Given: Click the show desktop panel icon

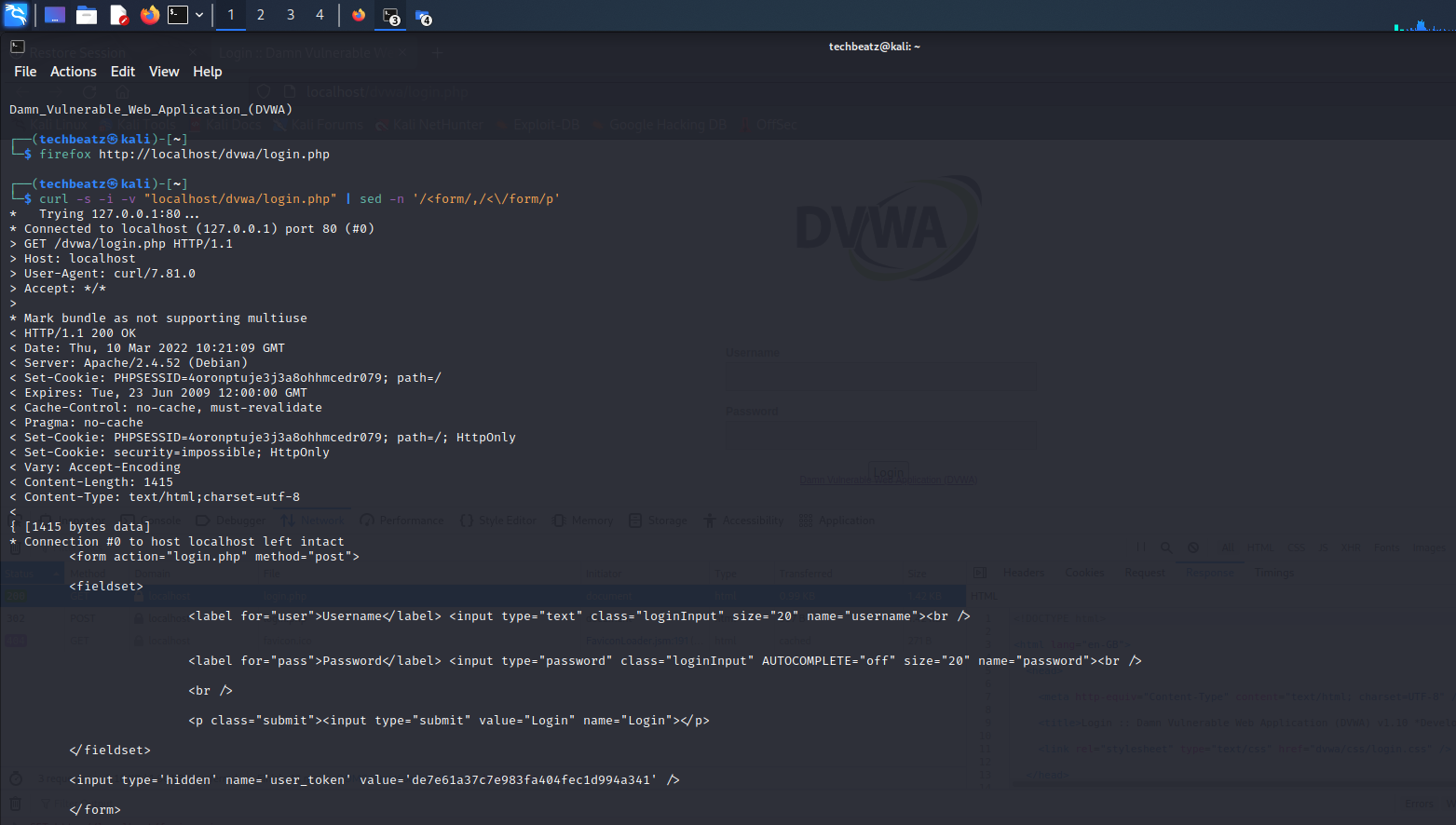Looking at the screenshot, I should (55, 15).
